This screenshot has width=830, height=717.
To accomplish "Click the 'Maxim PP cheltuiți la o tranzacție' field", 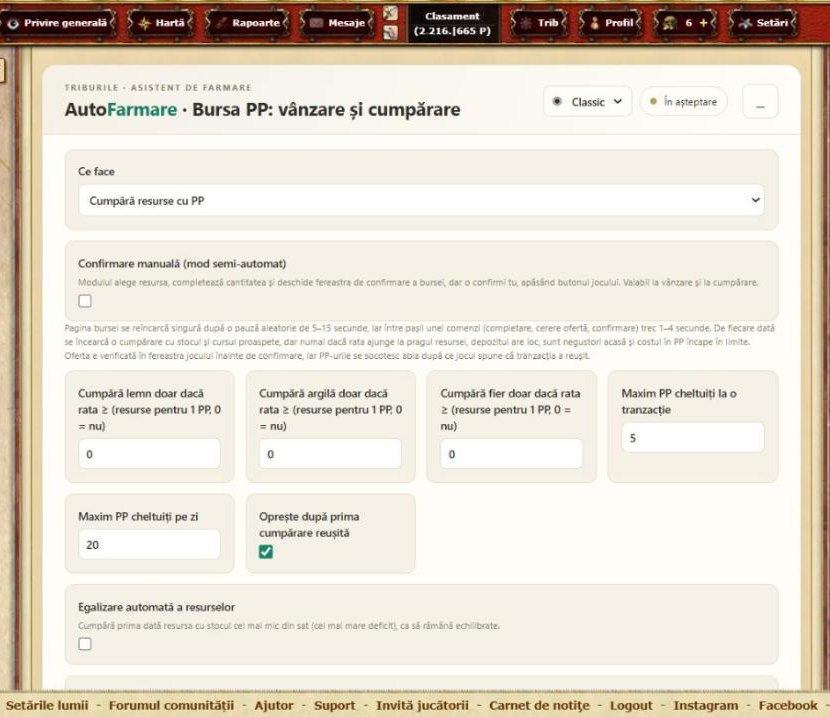I will (x=693, y=438).
